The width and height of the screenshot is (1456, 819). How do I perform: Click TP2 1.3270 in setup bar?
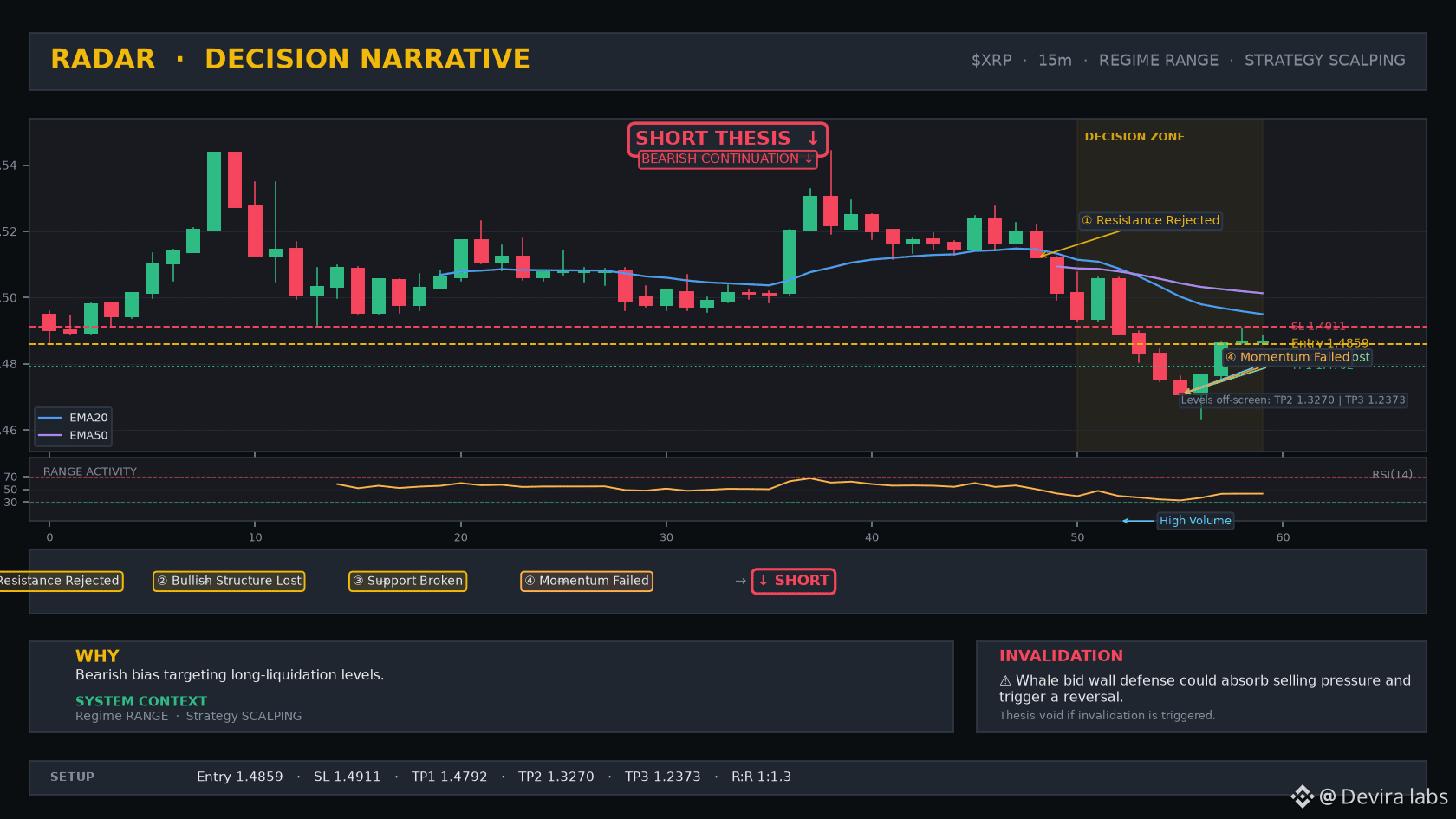point(556,777)
